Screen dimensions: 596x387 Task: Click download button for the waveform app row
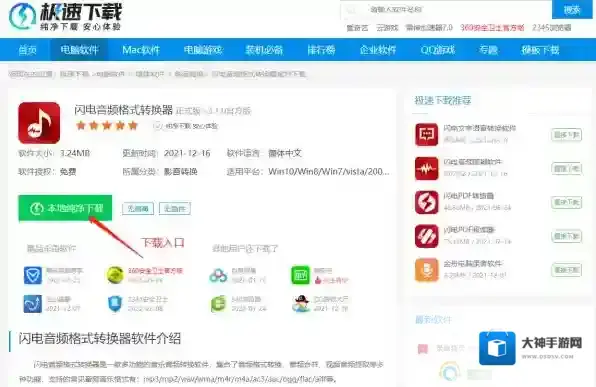click(x=566, y=168)
